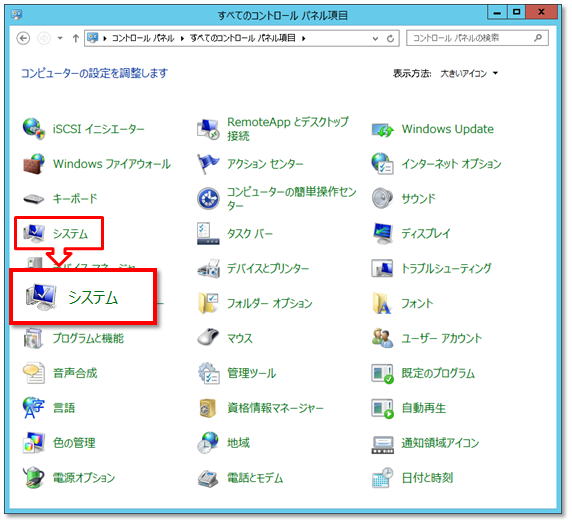Expand arrow after コントロール パネル in breadcrumb
Viewport: 572px width, 524px height.
tap(182, 38)
